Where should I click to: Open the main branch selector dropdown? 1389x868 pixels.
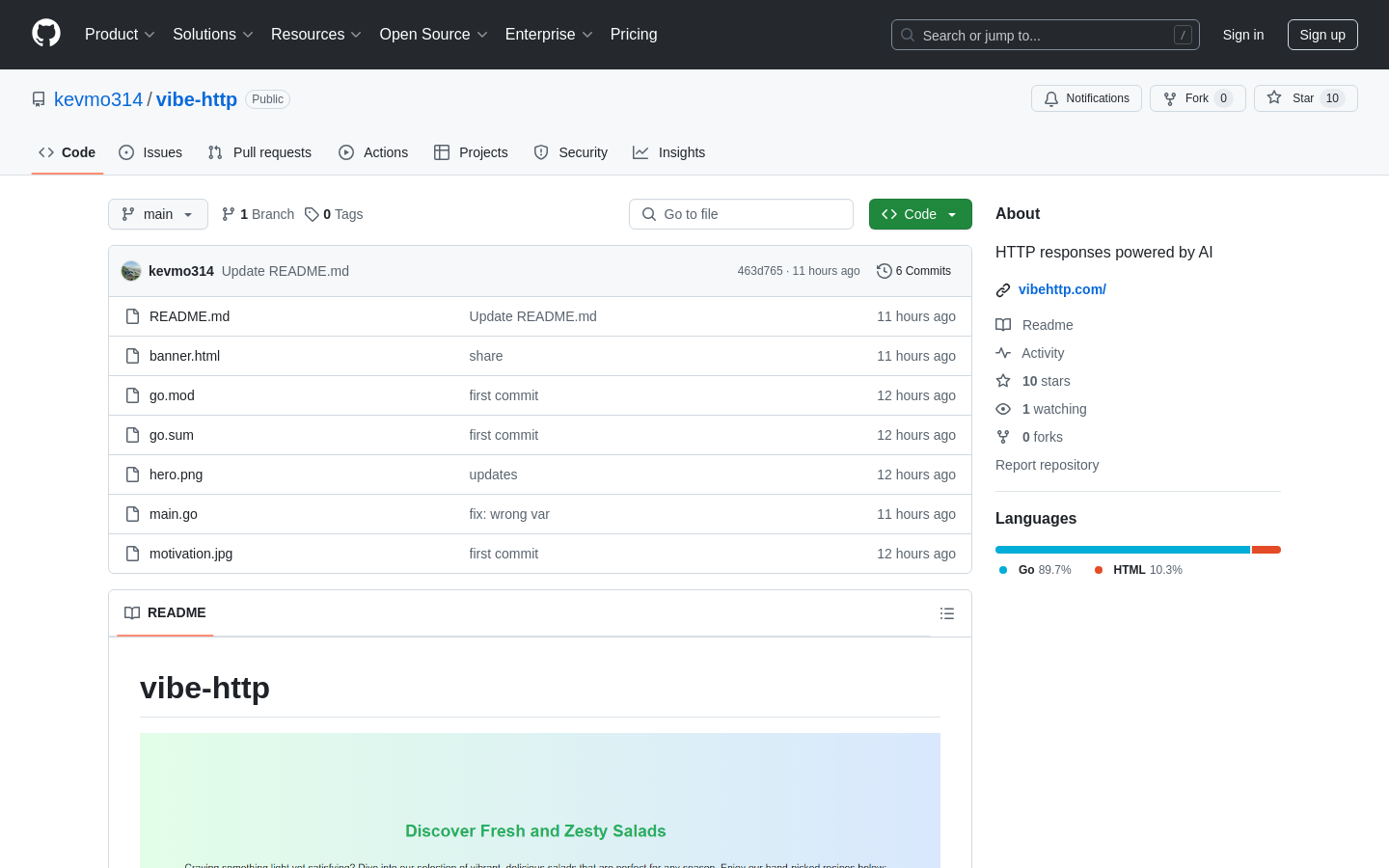[x=158, y=214]
